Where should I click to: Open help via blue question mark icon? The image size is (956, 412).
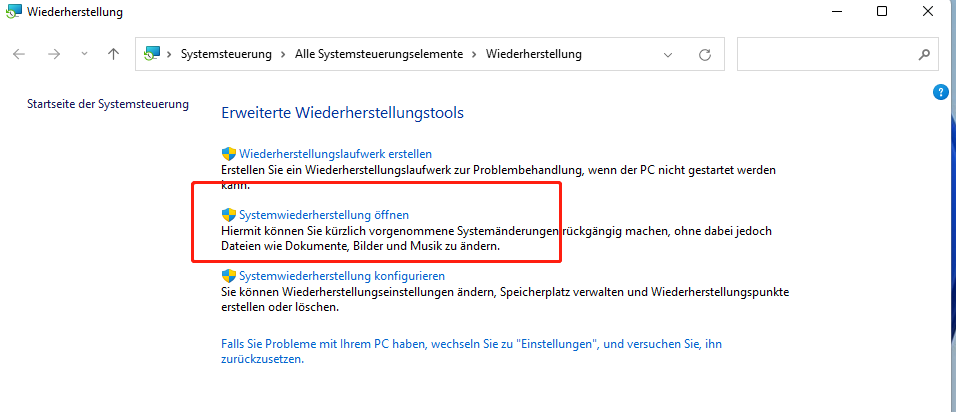[x=940, y=92]
